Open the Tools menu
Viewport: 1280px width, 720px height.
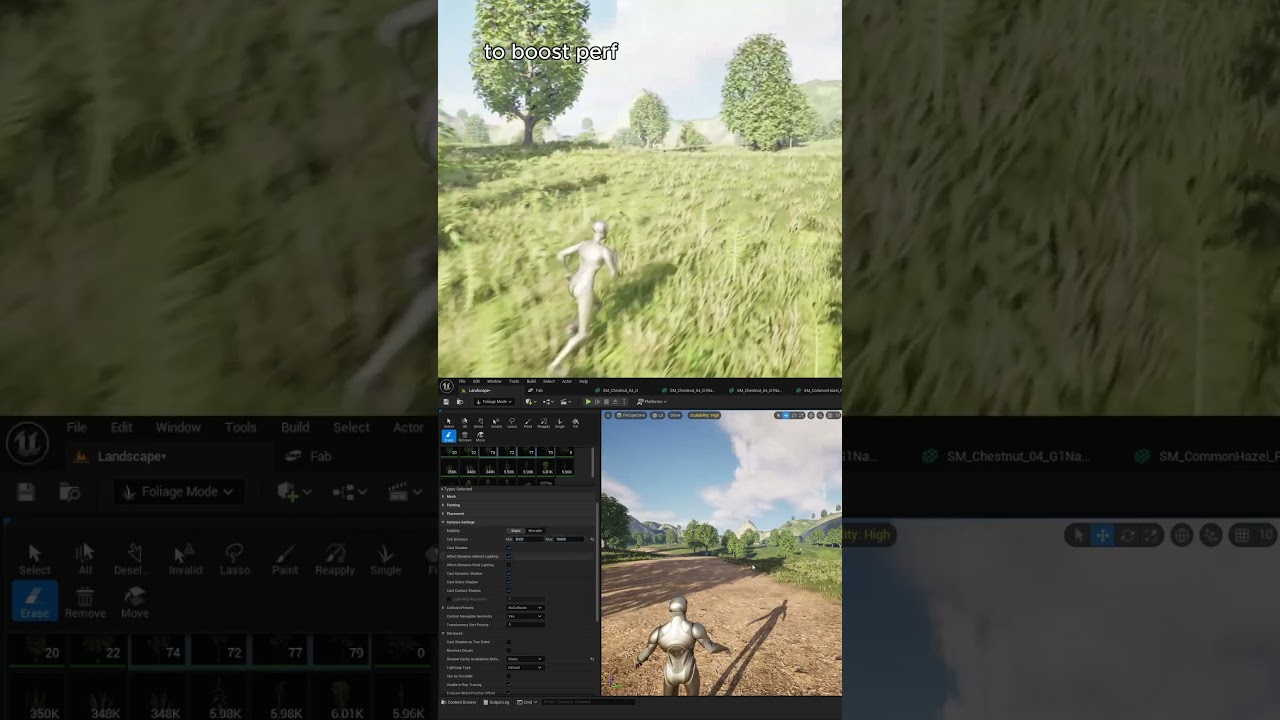pyautogui.click(x=514, y=381)
